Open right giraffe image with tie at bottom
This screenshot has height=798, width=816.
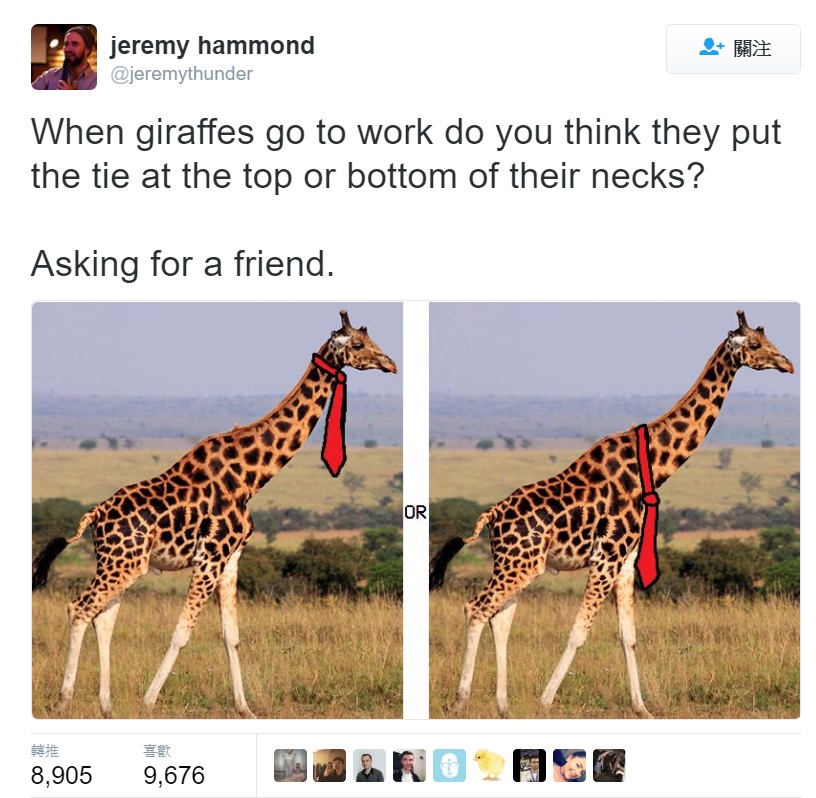(614, 510)
